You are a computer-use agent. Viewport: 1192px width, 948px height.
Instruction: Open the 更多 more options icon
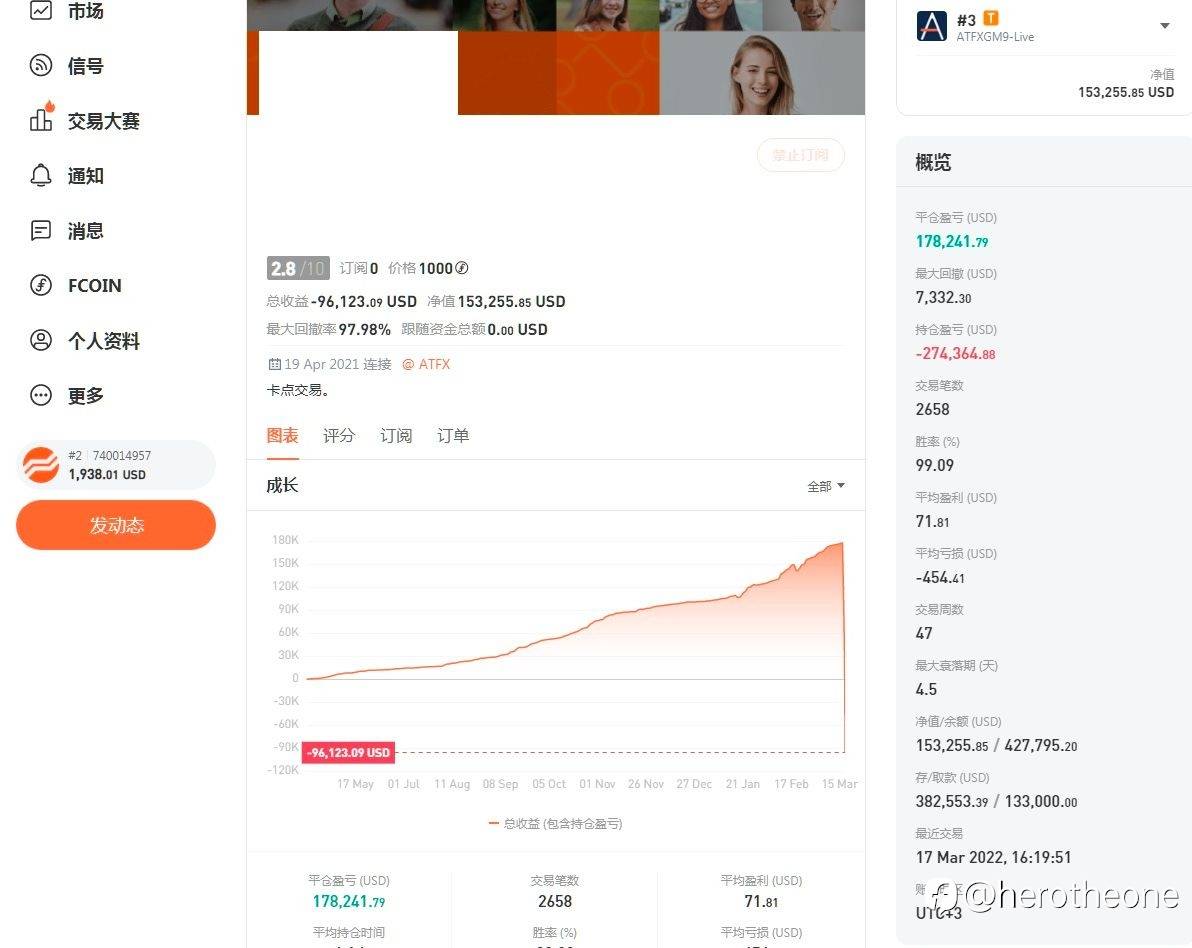40,395
